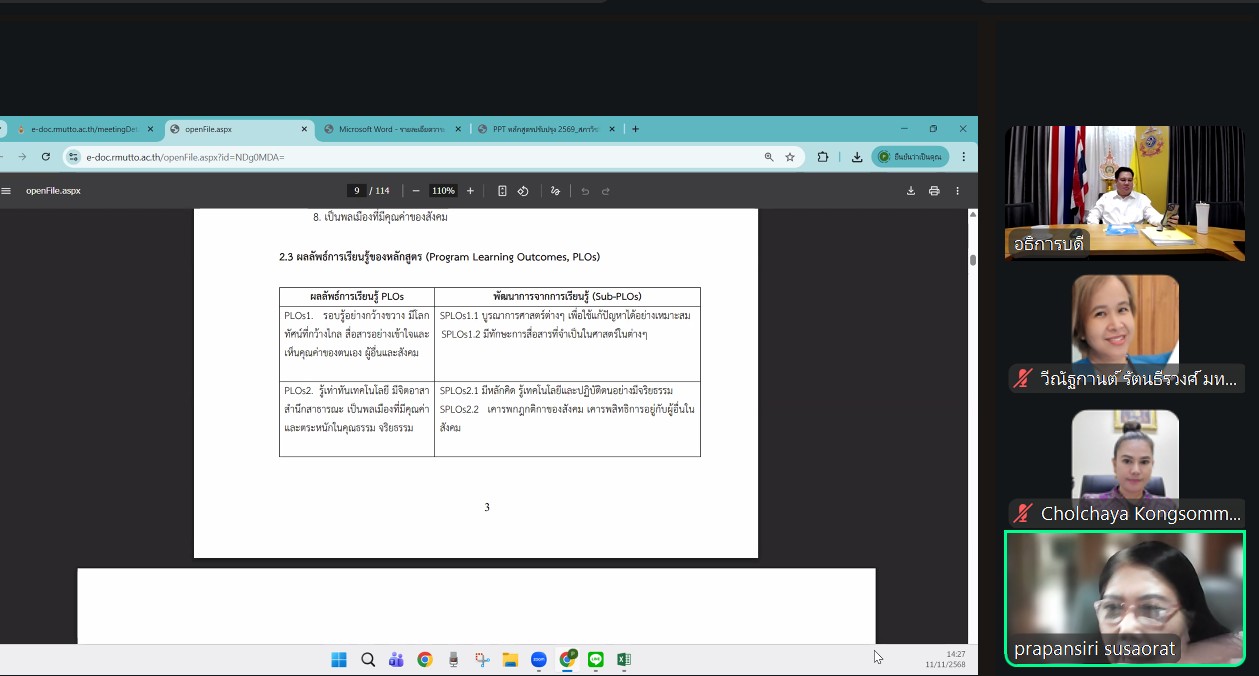Zoom out the PDF with minus button
This screenshot has height=676, width=1259.
[416, 191]
